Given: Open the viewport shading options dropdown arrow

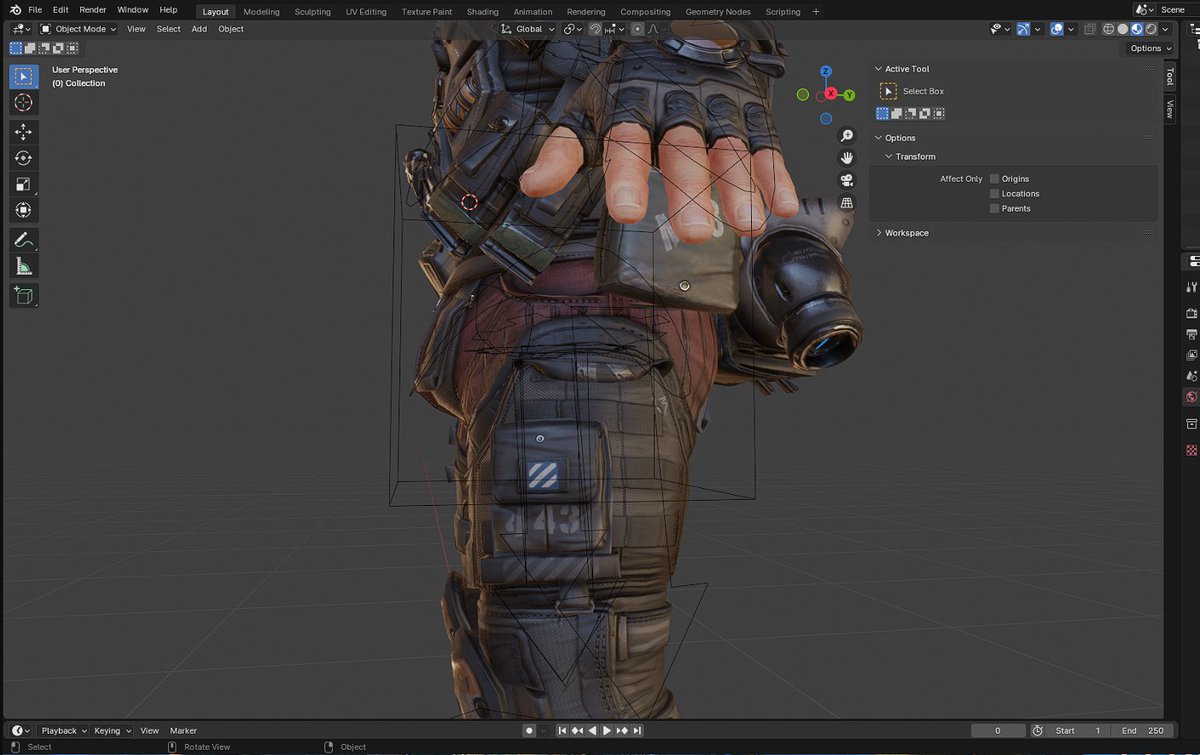Looking at the screenshot, I should click(1167, 29).
